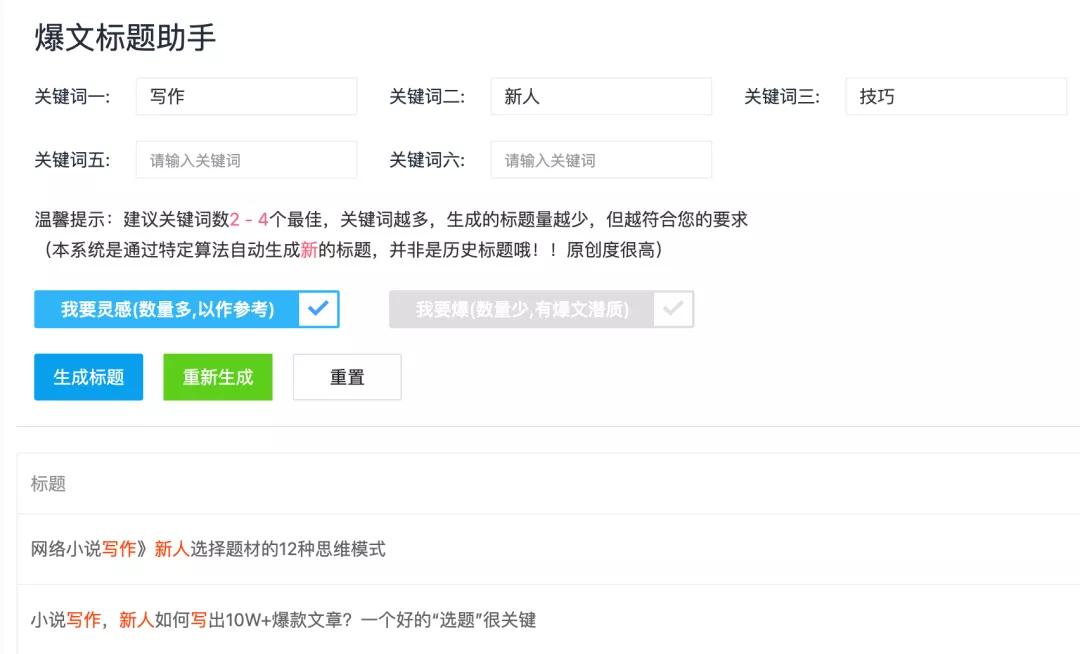Click the 标题 table header

tap(48, 485)
